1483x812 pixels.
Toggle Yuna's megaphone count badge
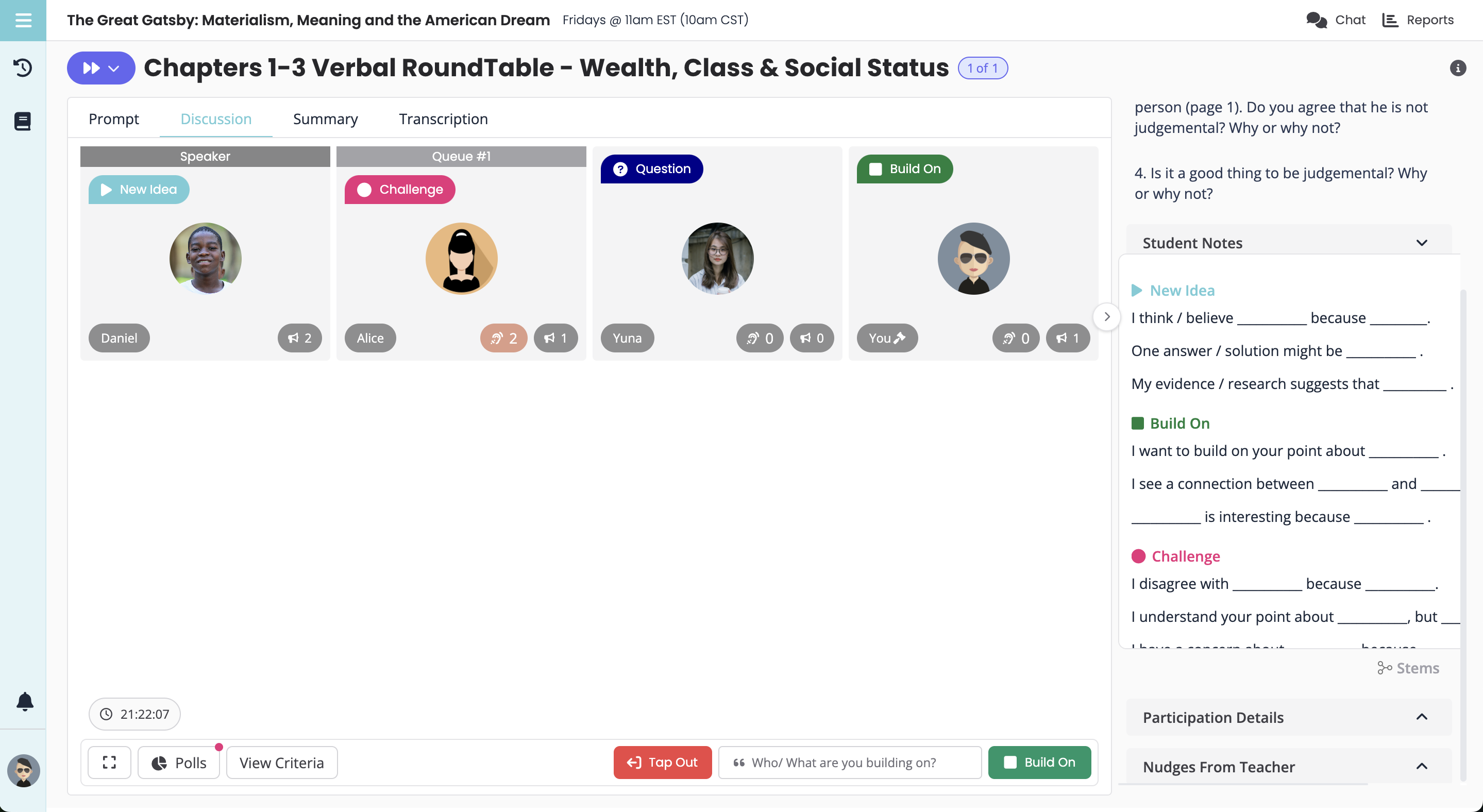812,339
